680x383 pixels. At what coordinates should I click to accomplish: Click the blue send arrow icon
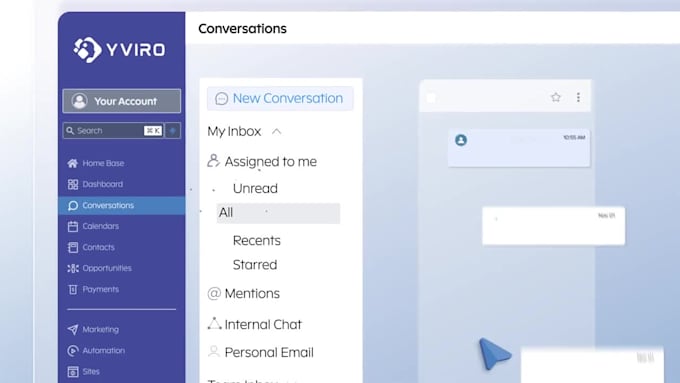point(494,354)
